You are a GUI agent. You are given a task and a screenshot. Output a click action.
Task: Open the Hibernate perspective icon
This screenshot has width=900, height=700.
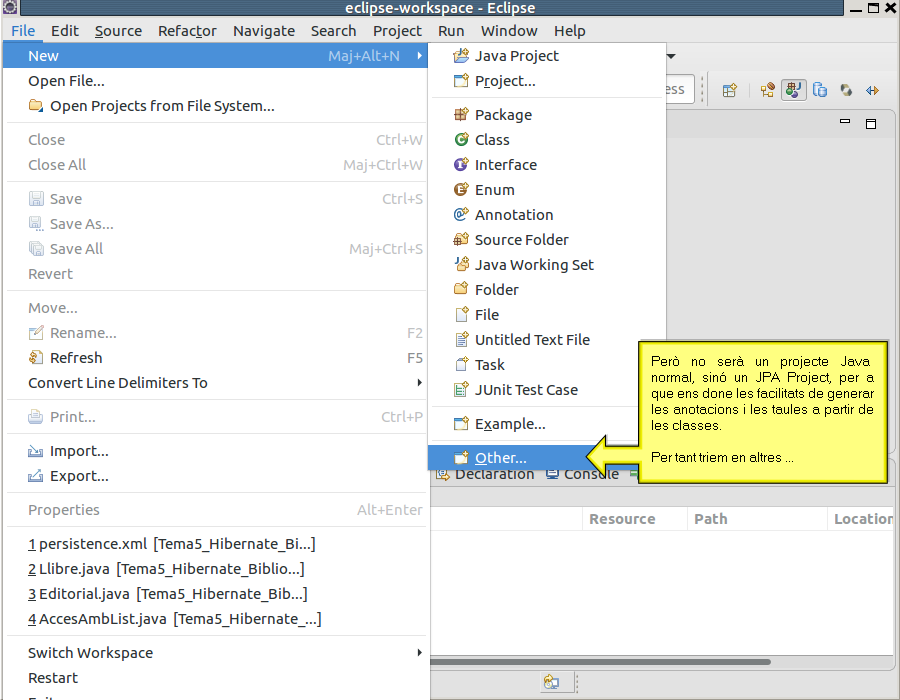pyautogui.click(x=846, y=90)
